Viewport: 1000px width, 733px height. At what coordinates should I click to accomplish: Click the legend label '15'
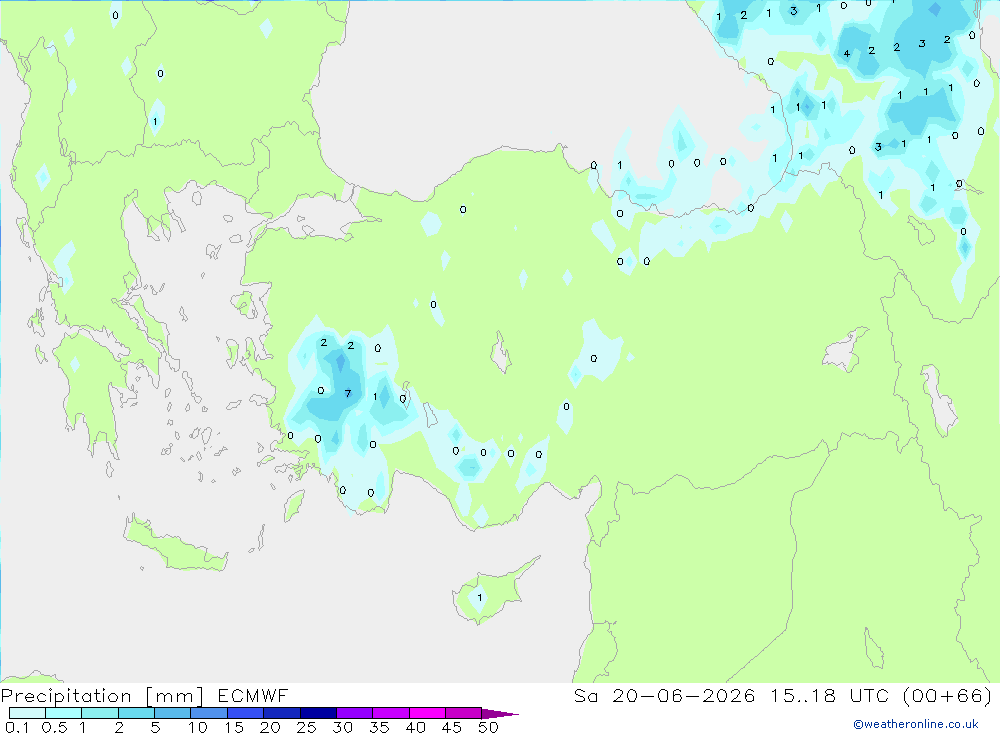(x=234, y=727)
